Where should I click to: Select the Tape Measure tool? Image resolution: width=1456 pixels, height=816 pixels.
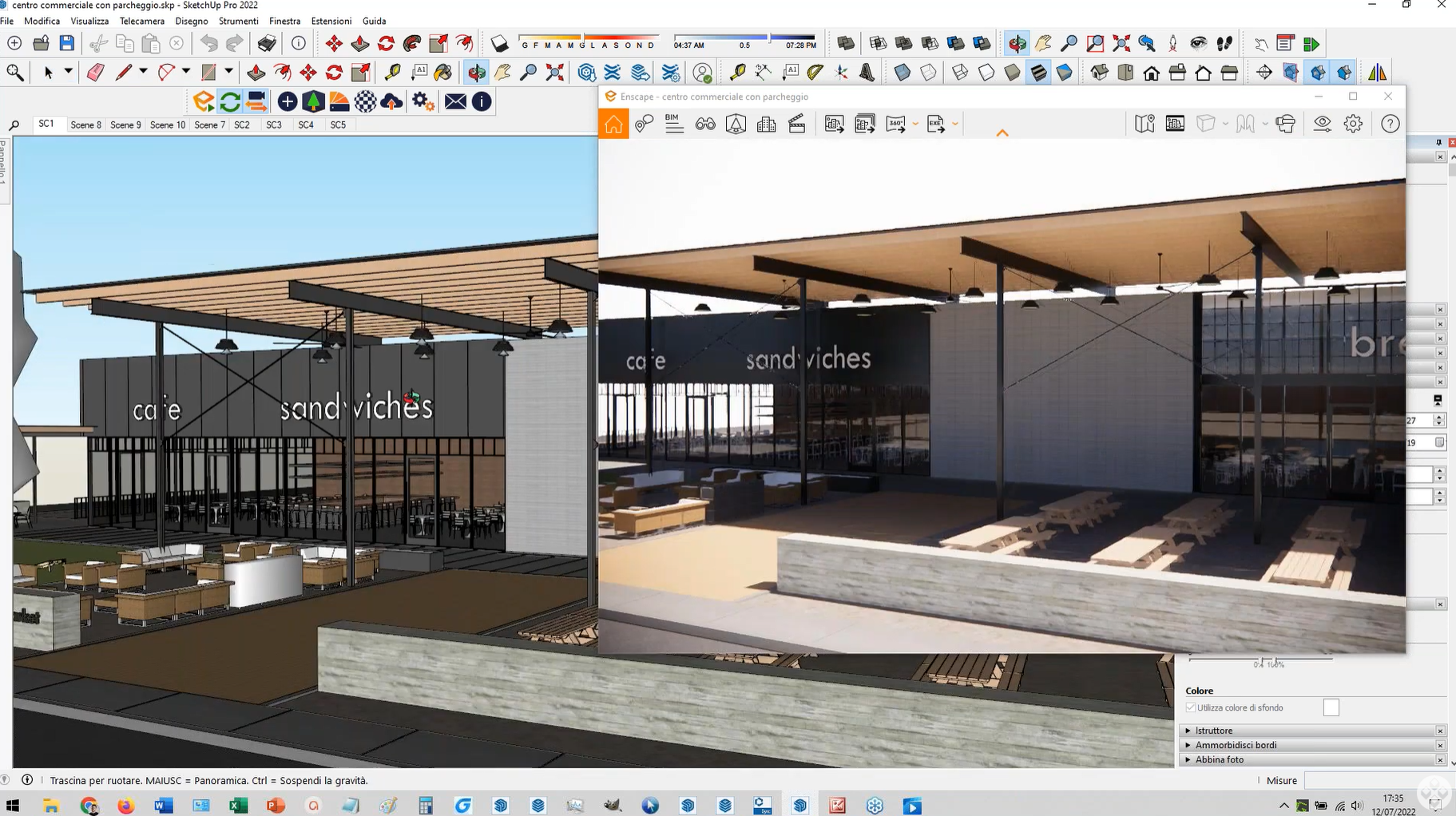pyautogui.click(x=392, y=73)
